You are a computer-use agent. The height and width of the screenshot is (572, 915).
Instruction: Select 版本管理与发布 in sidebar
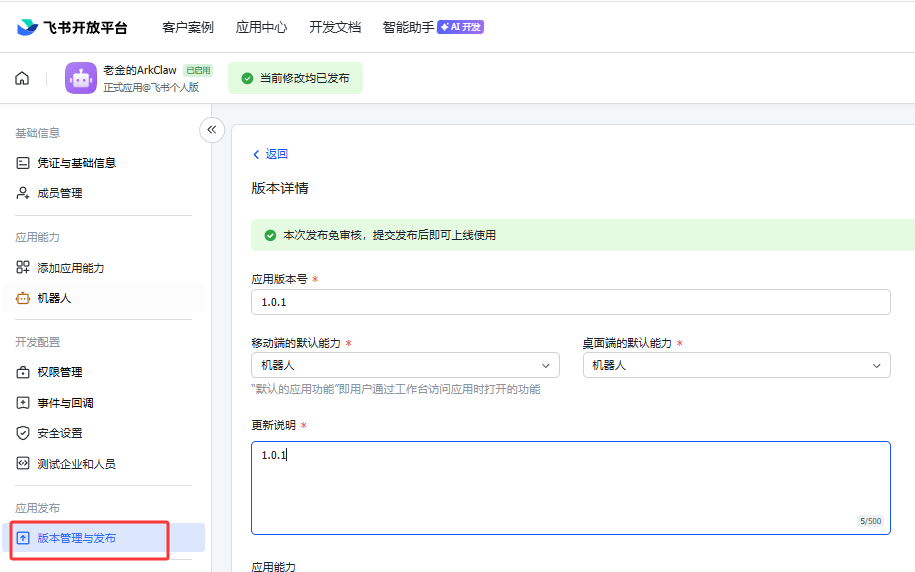click(76, 538)
